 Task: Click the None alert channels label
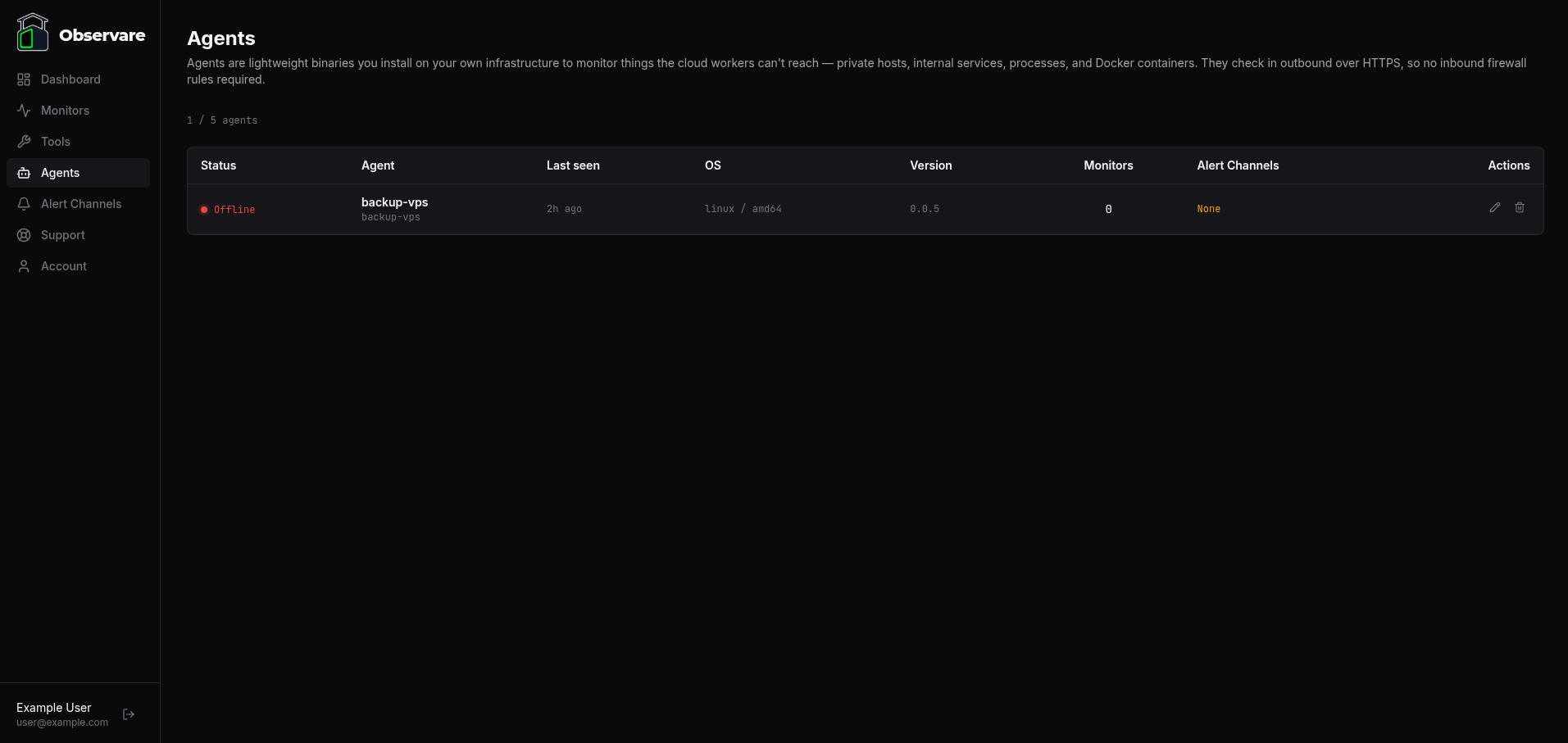pos(1208,209)
